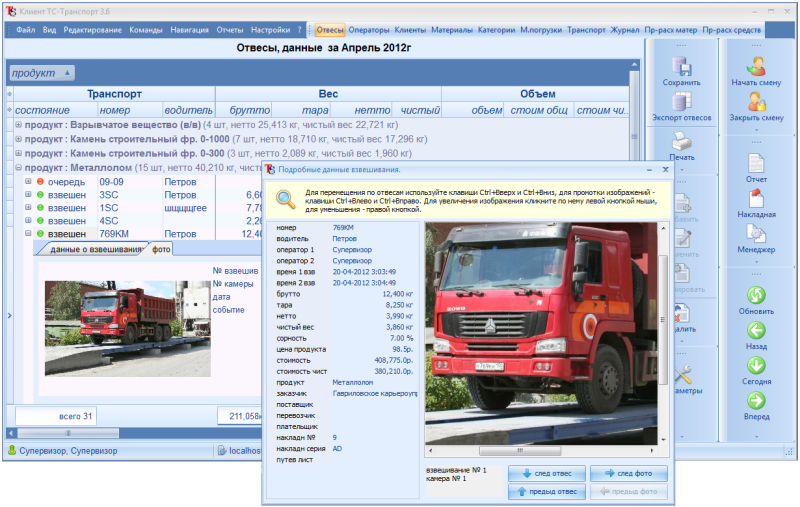Click the Экспорт отвесов database icon
Screen dimensions: 800x507
[x=682, y=102]
